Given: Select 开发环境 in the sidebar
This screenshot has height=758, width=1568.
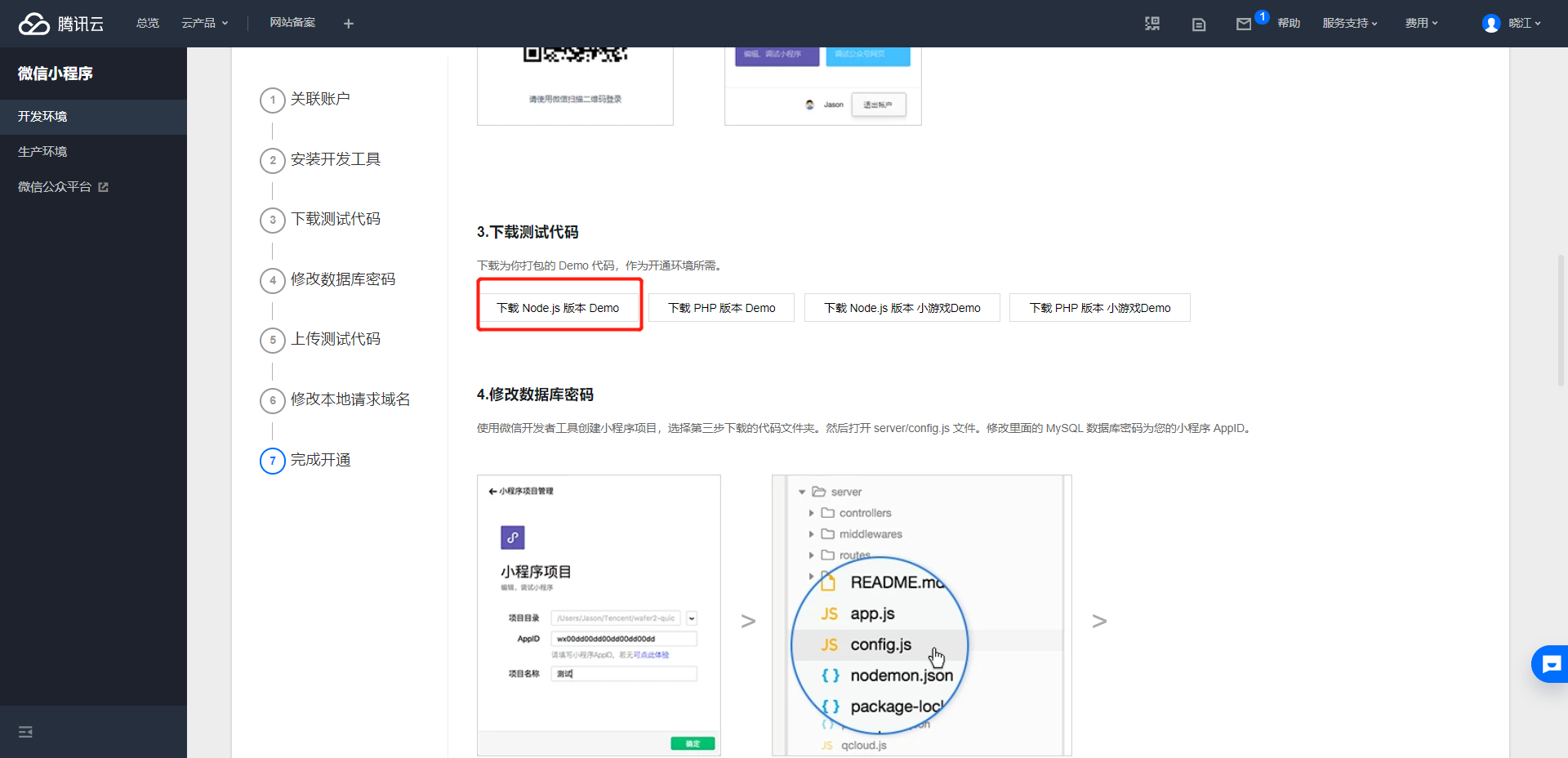Looking at the screenshot, I should point(42,117).
